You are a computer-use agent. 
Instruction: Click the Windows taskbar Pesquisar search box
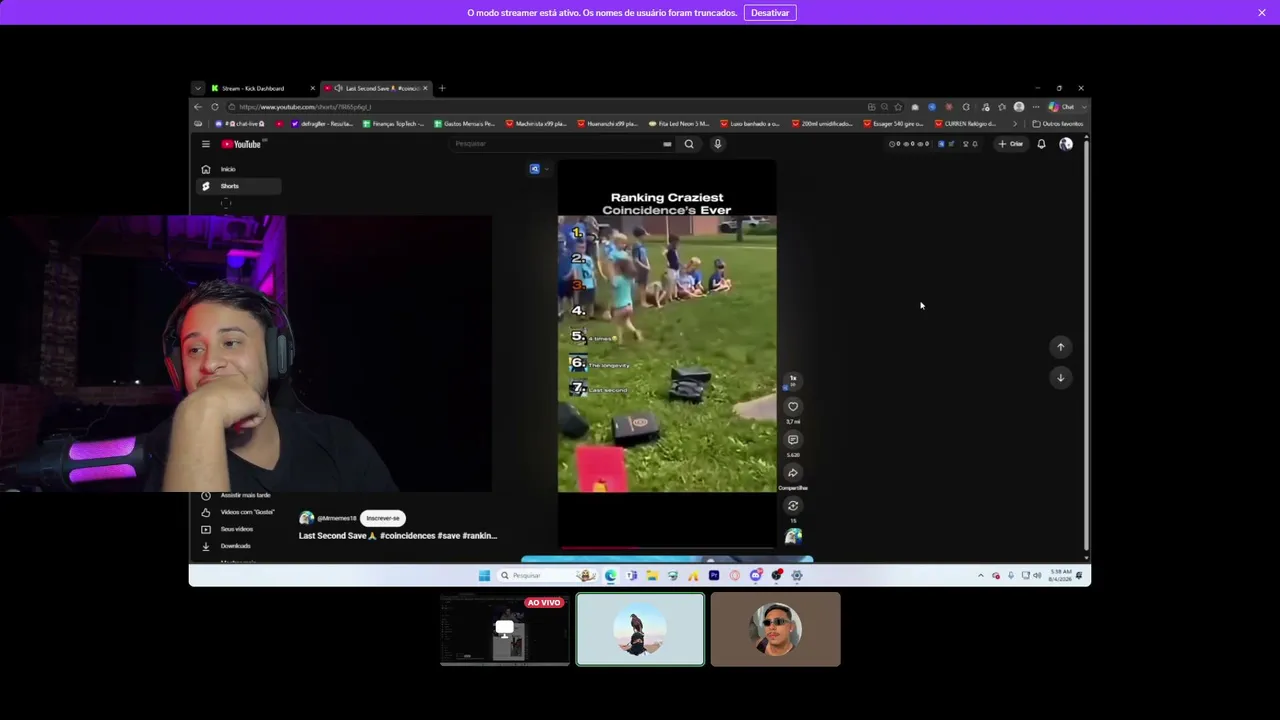click(x=548, y=575)
